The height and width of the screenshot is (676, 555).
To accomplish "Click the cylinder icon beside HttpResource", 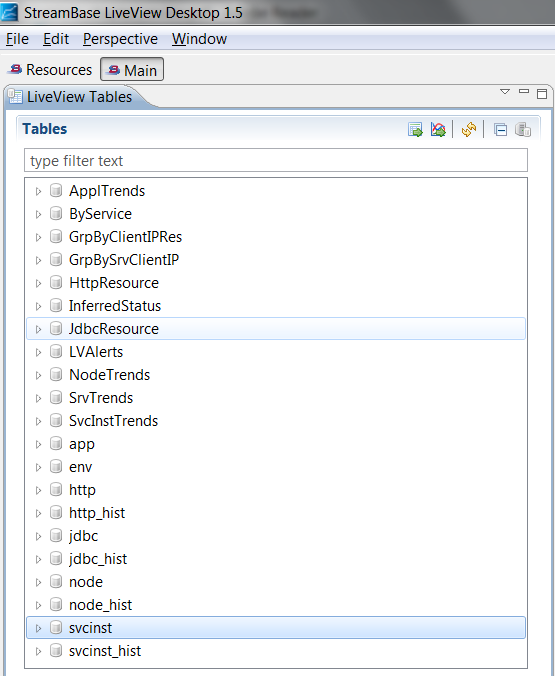I will pyautogui.click(x=56, y=282).
